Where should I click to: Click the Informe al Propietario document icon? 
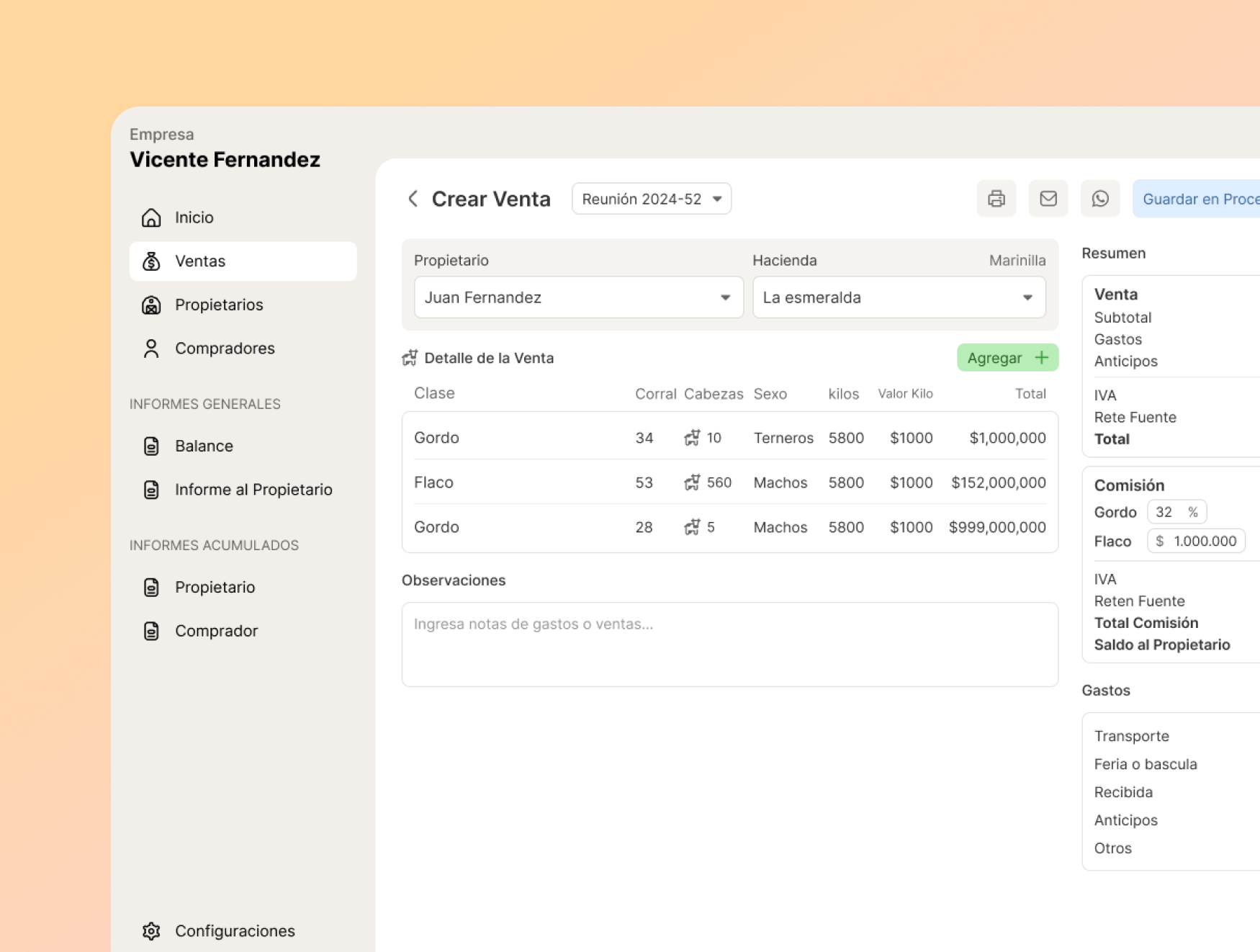(151, 490)
